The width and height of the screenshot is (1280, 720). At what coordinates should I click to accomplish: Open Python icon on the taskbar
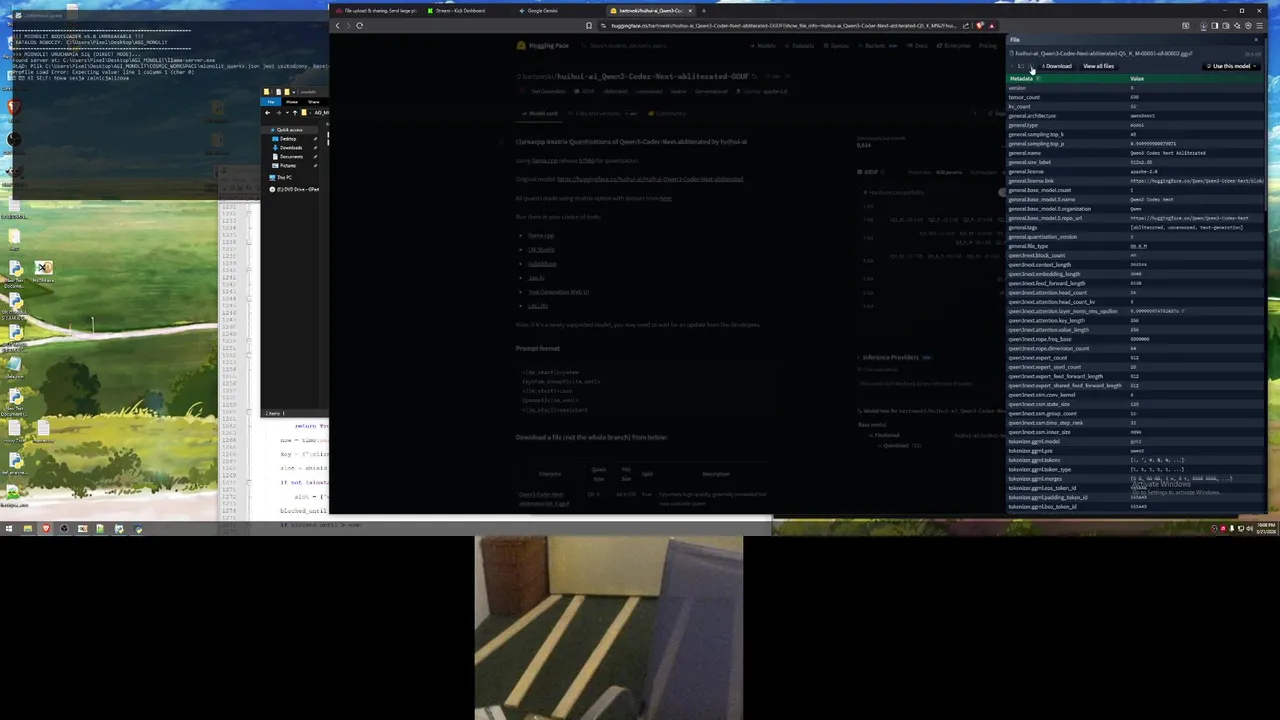pos(137,529)
